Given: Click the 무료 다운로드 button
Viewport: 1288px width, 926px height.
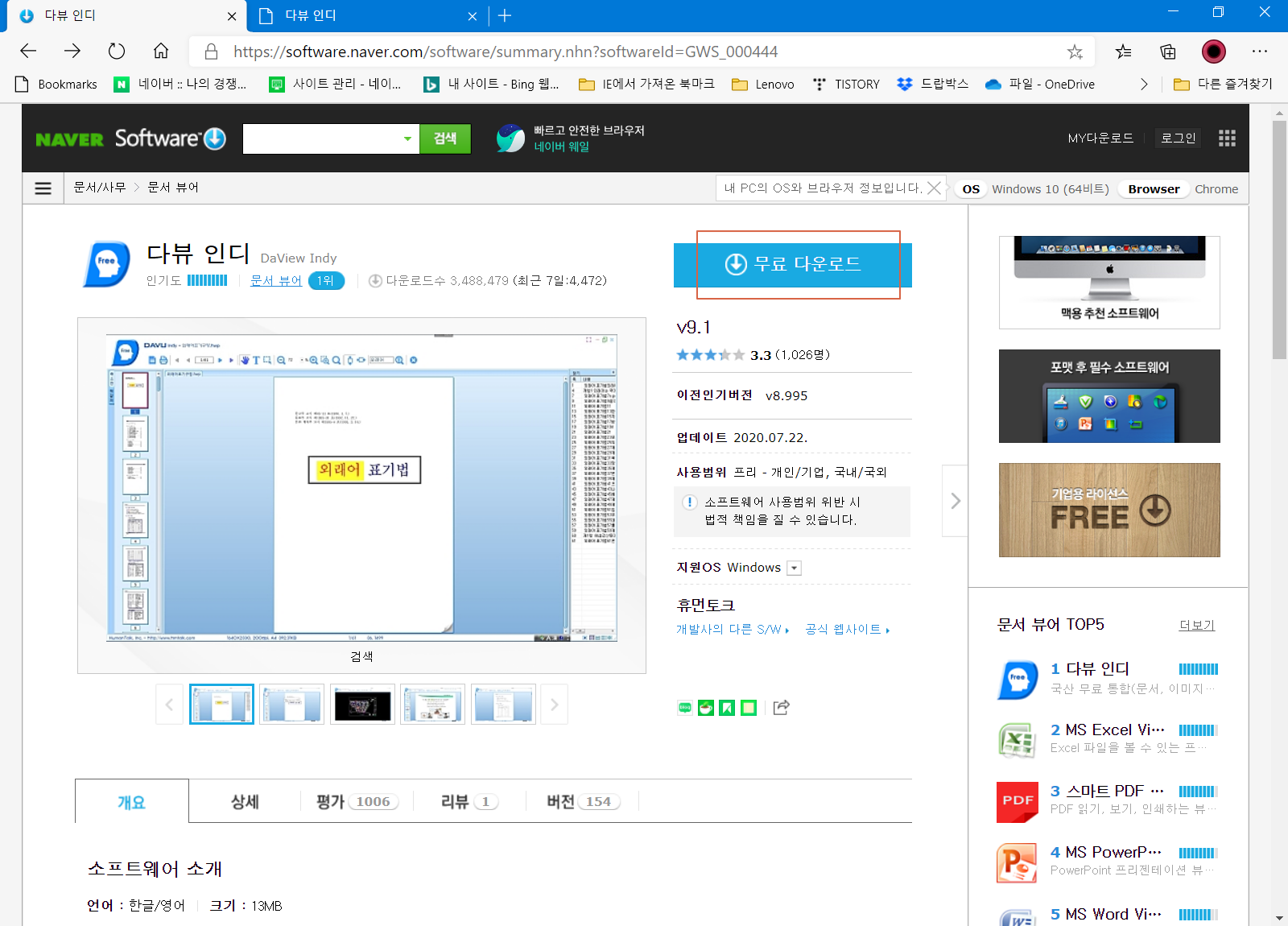Looking at the screenshot, I should point(793,265).
